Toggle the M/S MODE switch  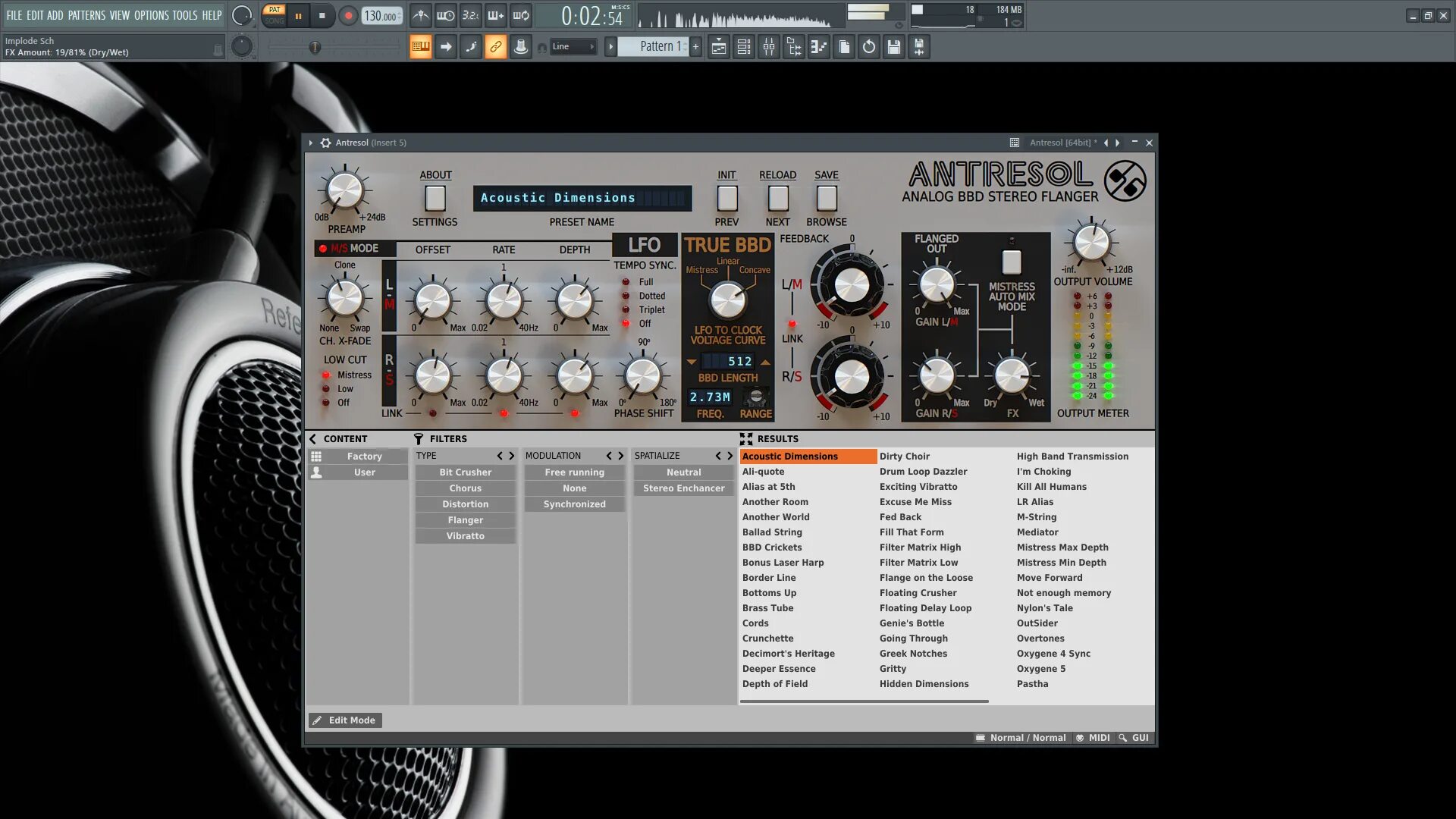(x=323, y=249)
